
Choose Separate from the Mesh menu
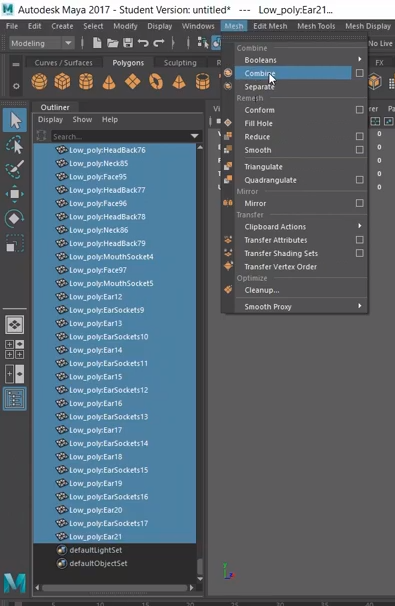[259, 87]
